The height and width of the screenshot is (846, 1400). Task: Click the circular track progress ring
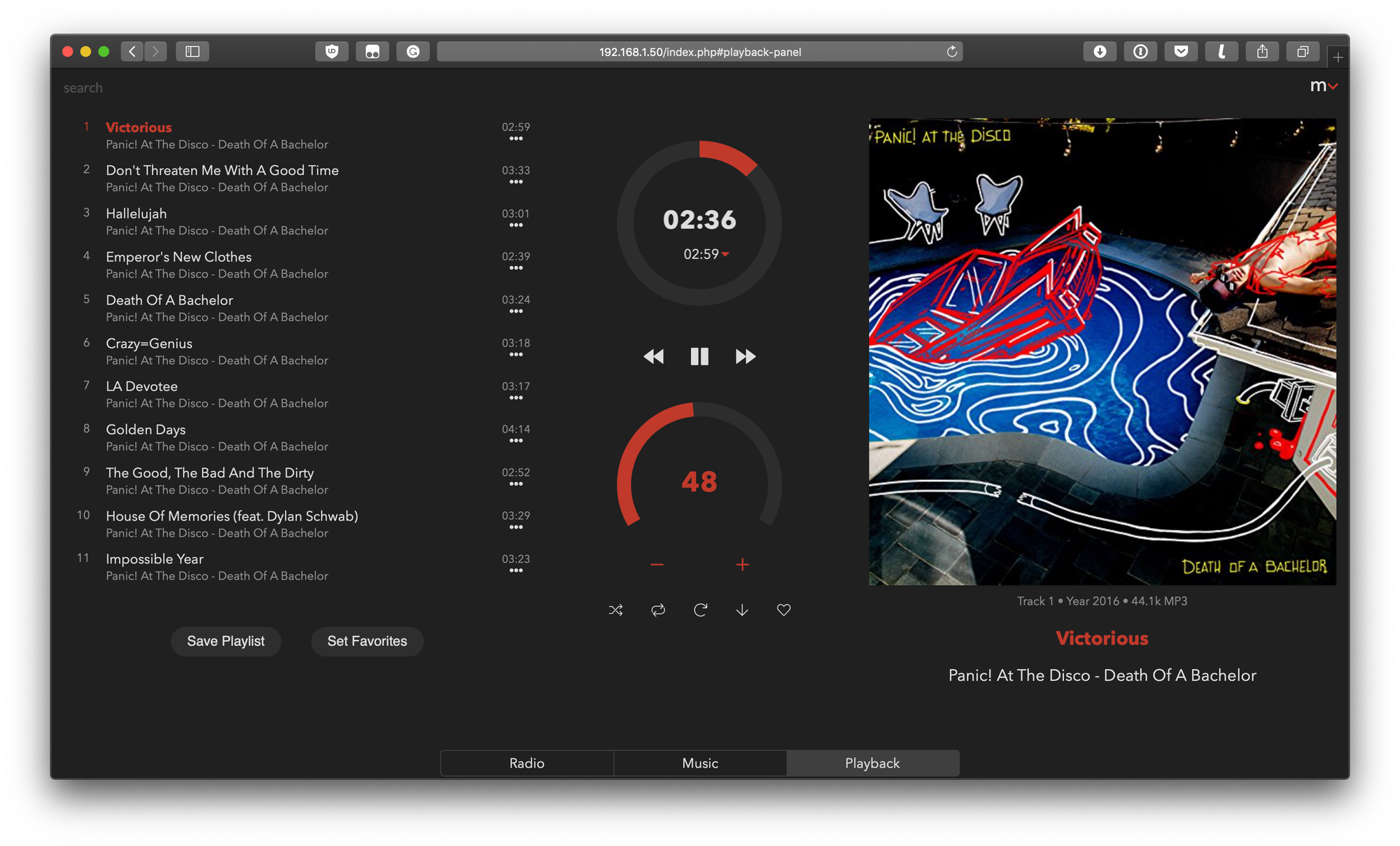point(699,223)
